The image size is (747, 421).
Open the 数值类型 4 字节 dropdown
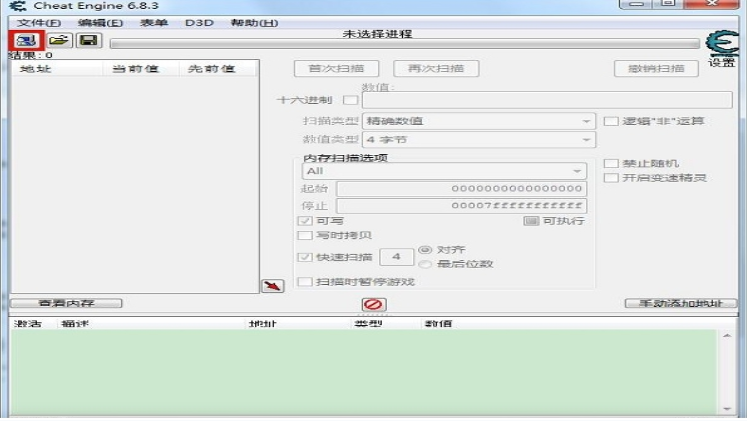coord(479,140)
